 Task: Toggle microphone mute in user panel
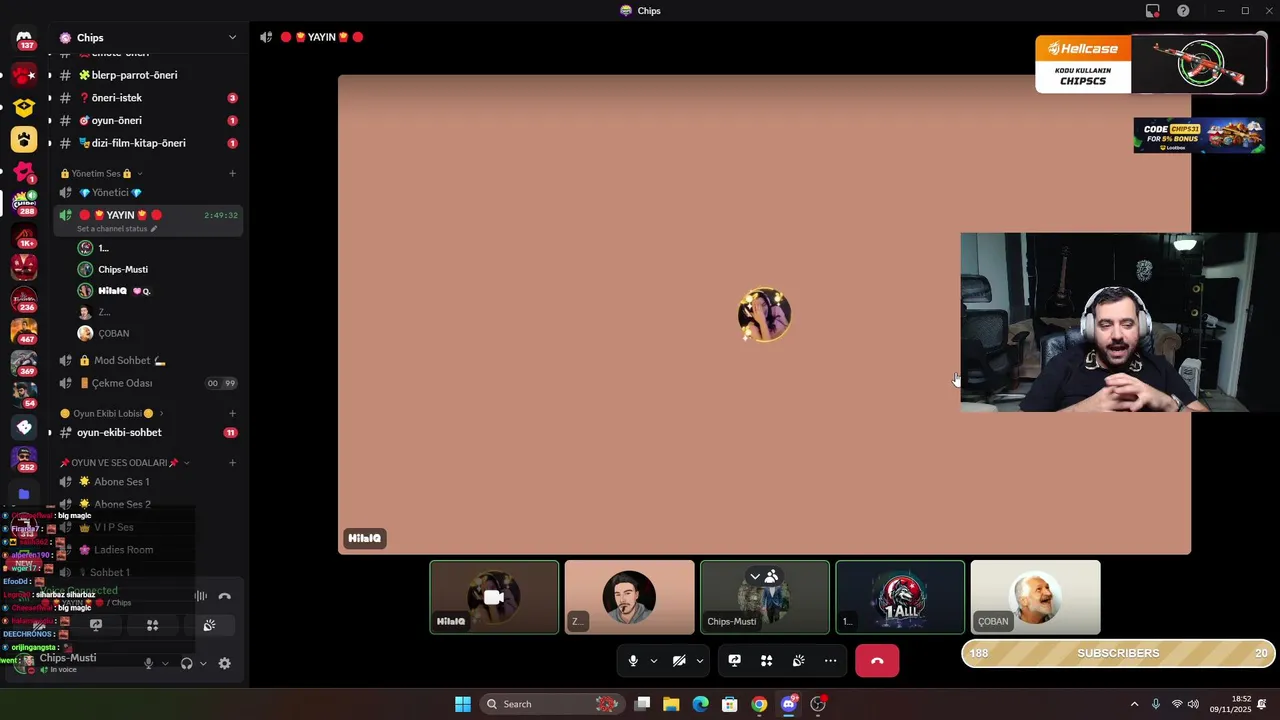148,663
